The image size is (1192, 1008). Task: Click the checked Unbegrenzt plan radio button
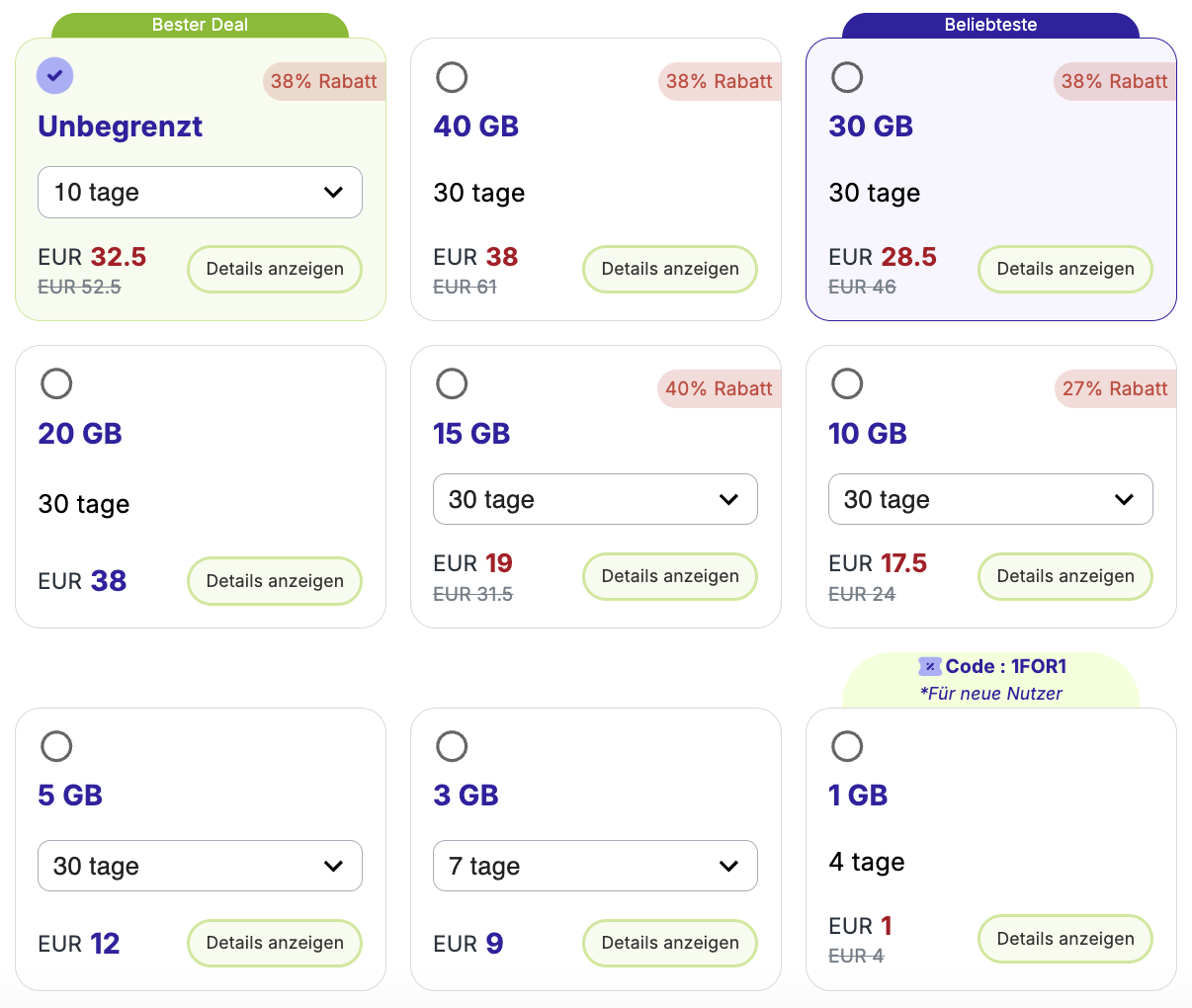coord(55,76)
